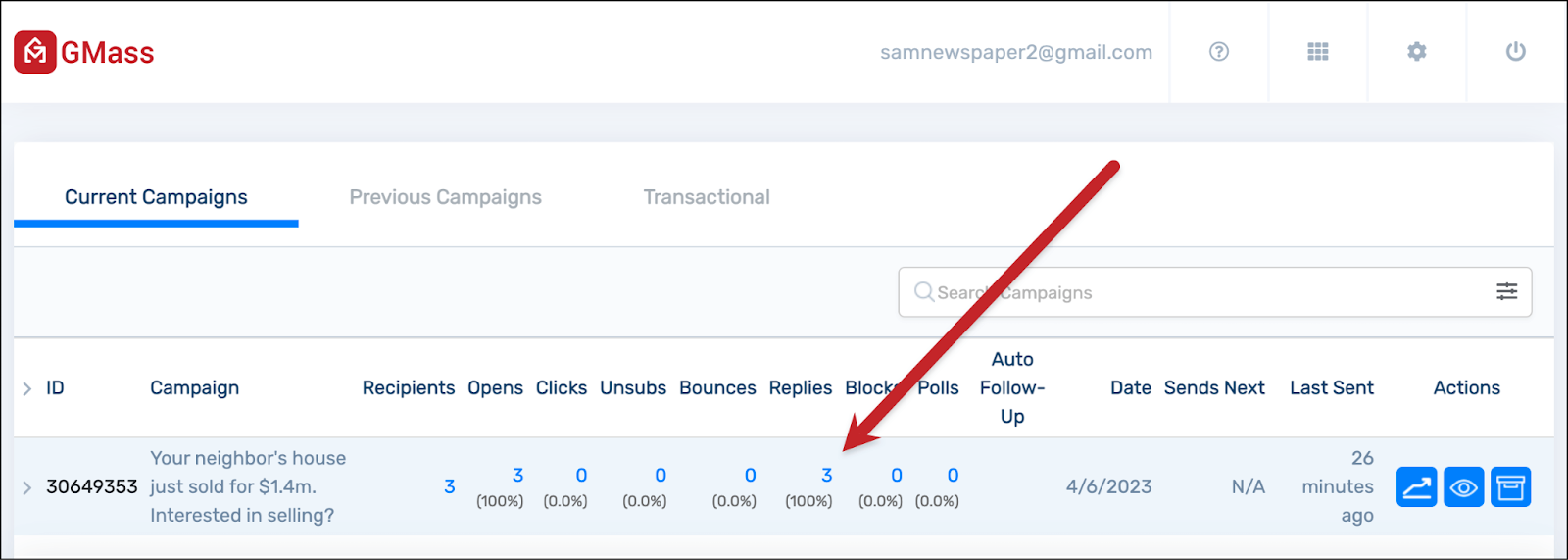Click the power logout icon

pyautogui.click(x=1516, y=52)
